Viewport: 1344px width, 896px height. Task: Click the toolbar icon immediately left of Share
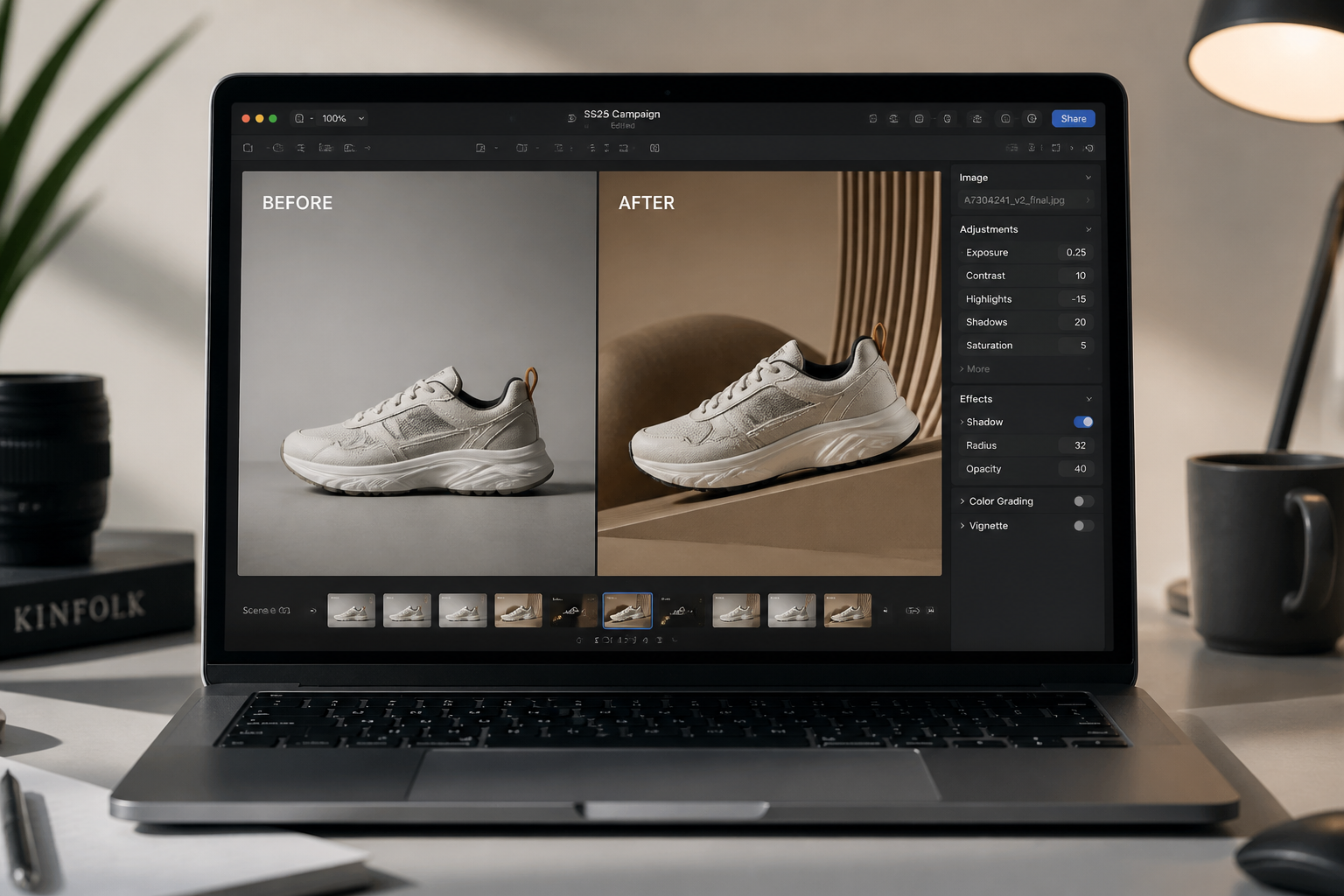coord(1032,119)
